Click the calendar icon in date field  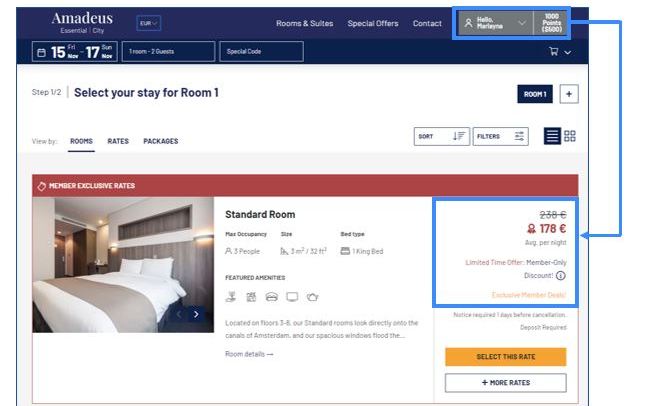tap(41, 53)
